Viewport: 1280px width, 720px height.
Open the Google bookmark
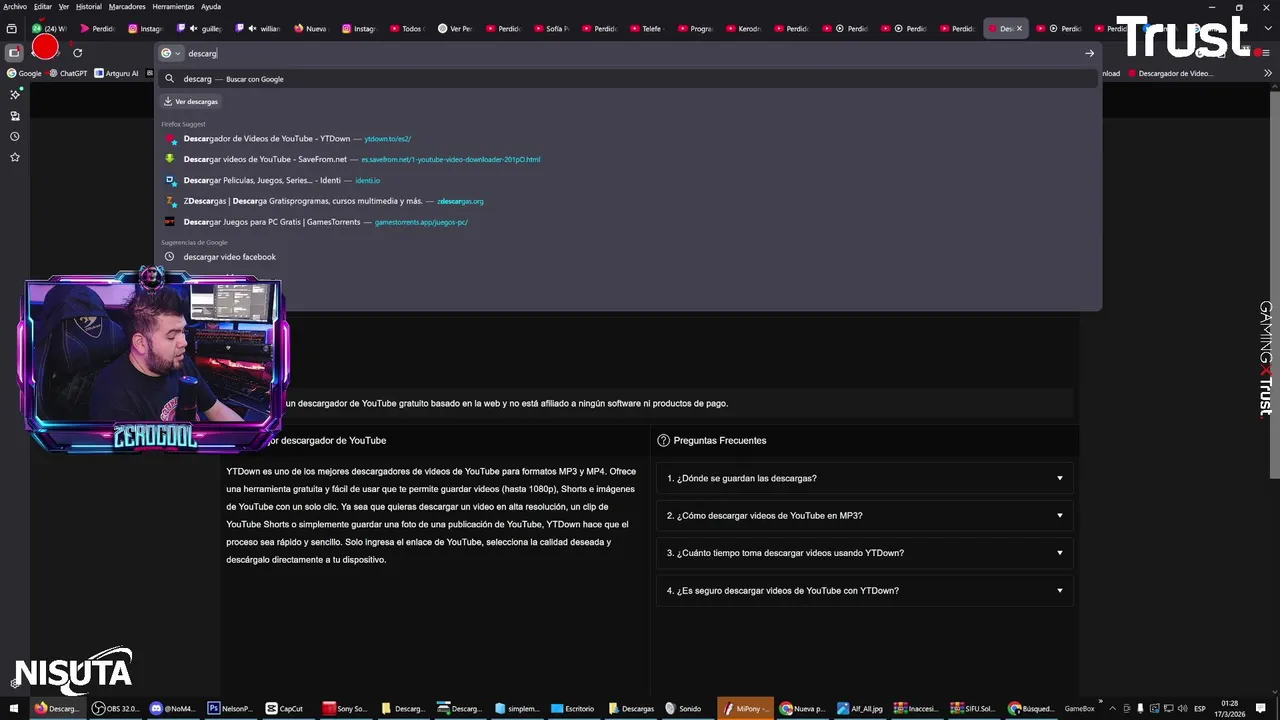pyautogui.click(x=24, y=73)
